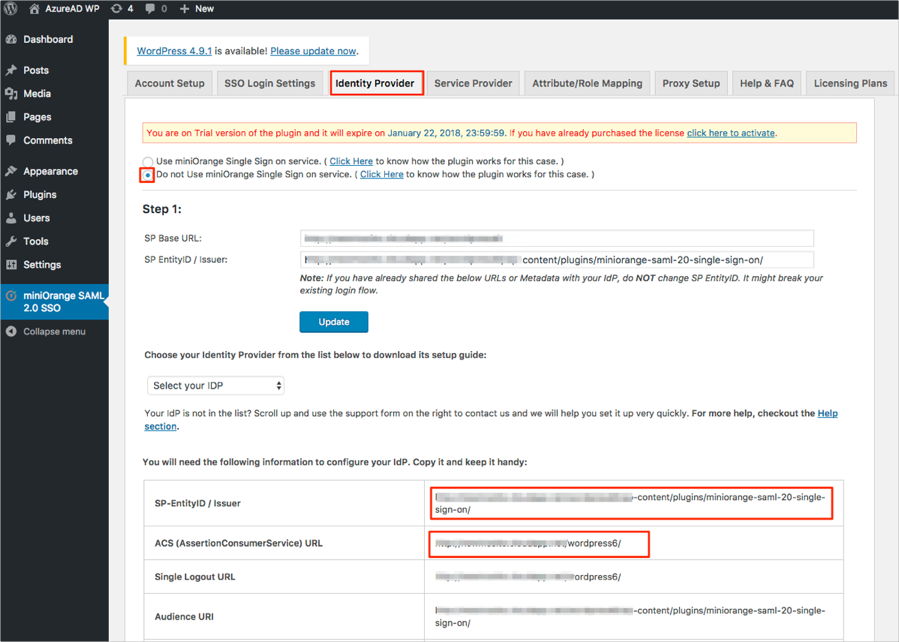Open the updates icon showing 4

tap(116, 9)
